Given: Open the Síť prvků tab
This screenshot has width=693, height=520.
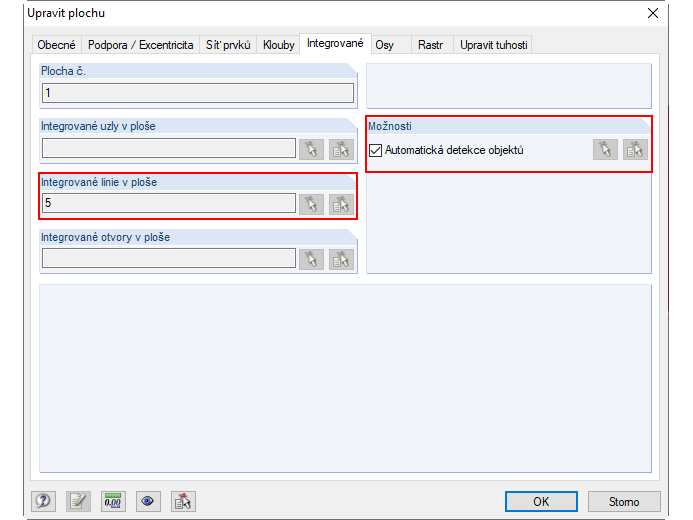Looking at the screenshot, I should click(228, 45).
